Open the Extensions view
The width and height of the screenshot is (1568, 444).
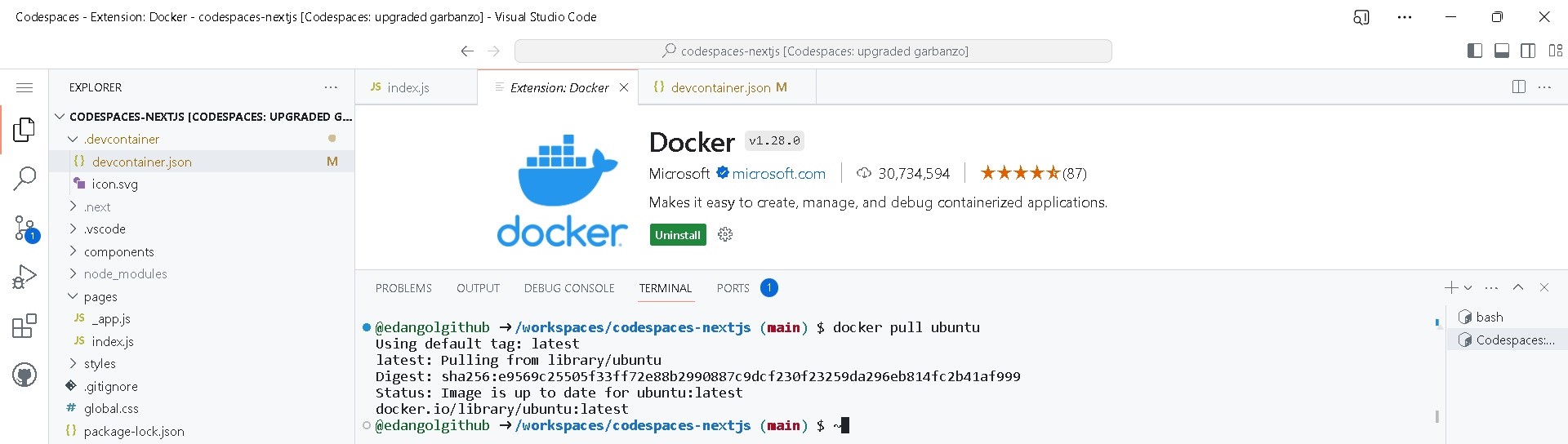pos(24,326)
